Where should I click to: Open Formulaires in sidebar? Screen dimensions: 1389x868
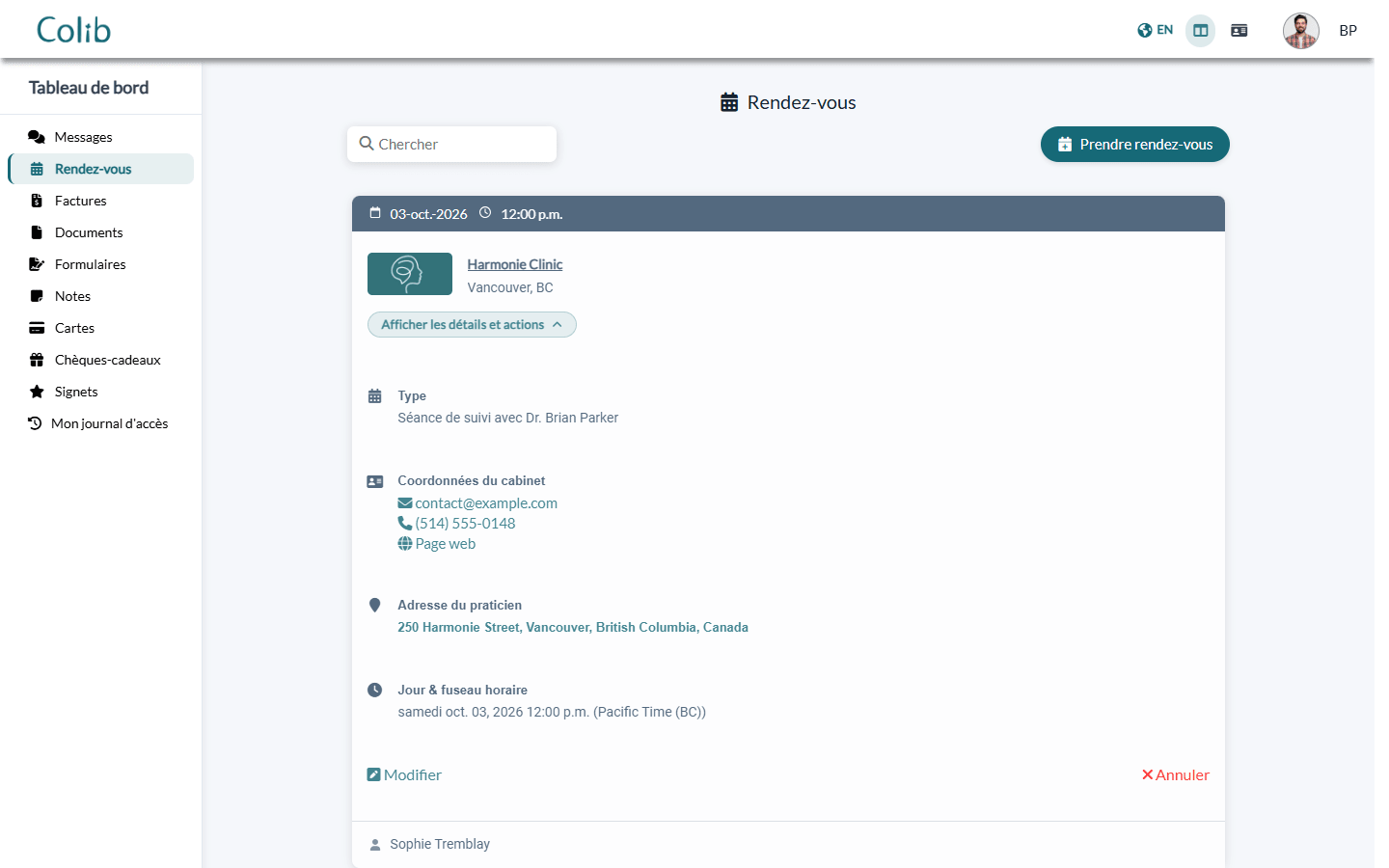(x=101, y=264)
